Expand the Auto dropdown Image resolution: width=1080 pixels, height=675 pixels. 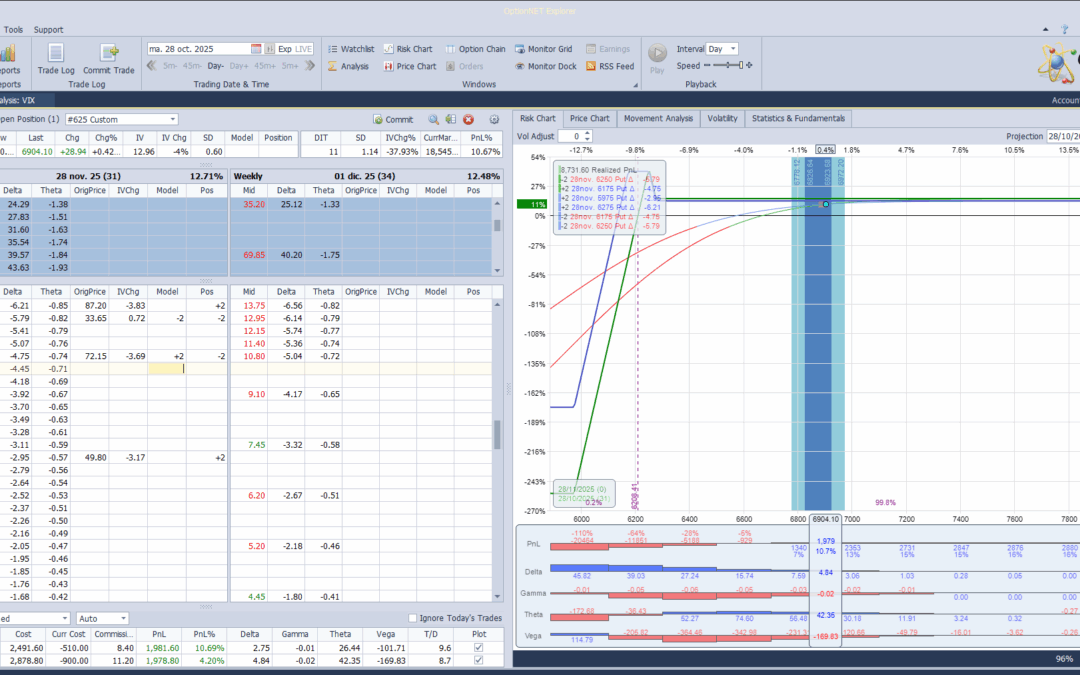pos(103,619)
